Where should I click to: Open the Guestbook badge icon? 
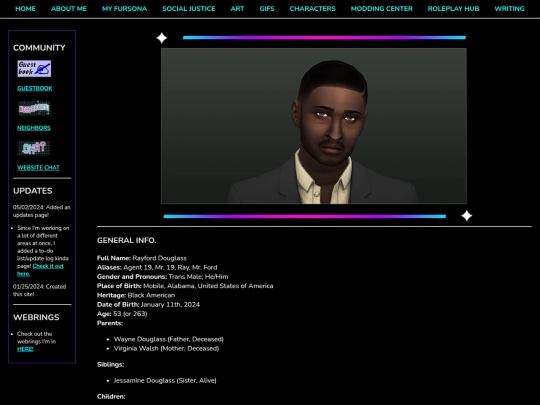coord(34,69)
